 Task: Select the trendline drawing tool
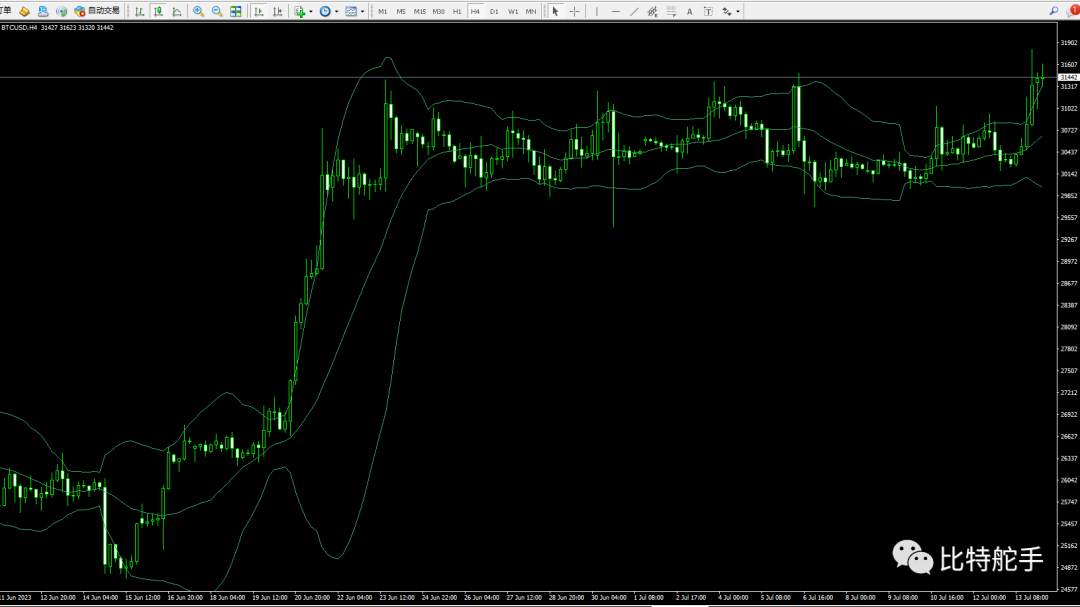point(634,11)
